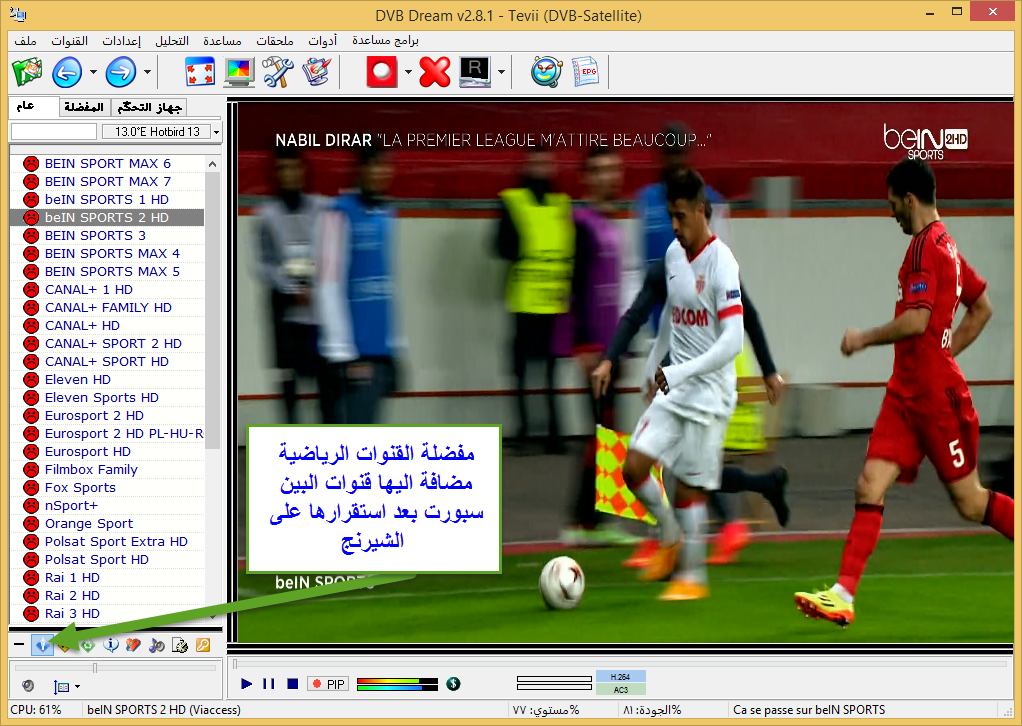Expand the list layout dropdown arrow

pos(78,686)
